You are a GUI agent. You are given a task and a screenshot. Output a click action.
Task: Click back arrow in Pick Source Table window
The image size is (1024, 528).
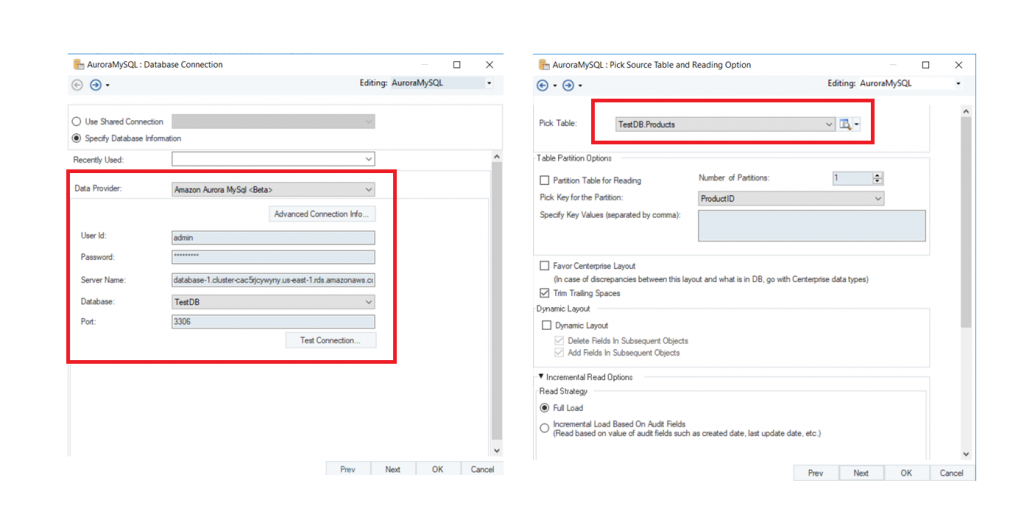coord(543,85)
